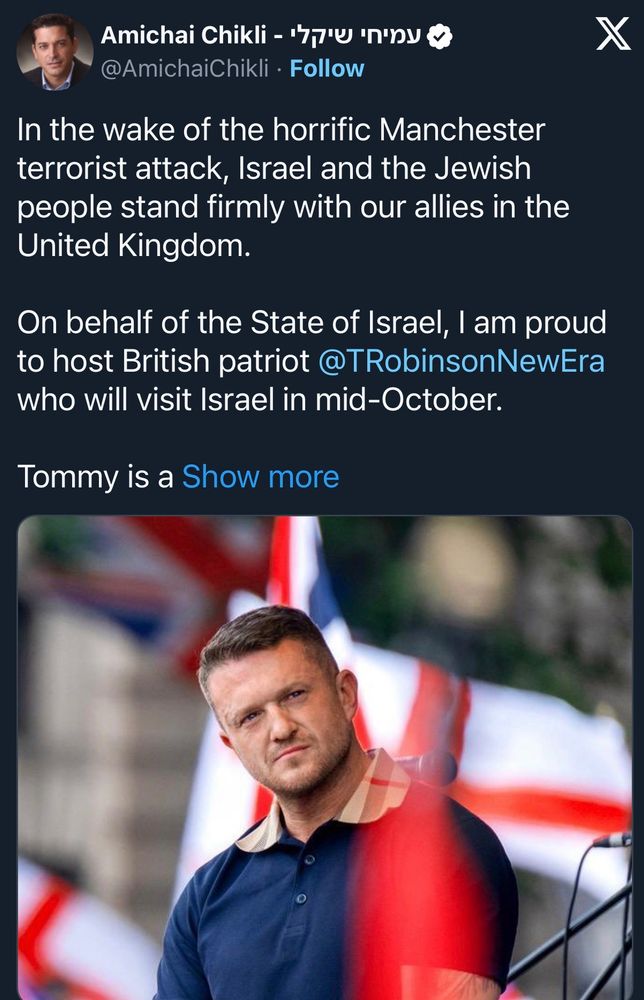Click the verified badge next to the name
Screen dimensions: 644x1000
(x=440, y=37)
